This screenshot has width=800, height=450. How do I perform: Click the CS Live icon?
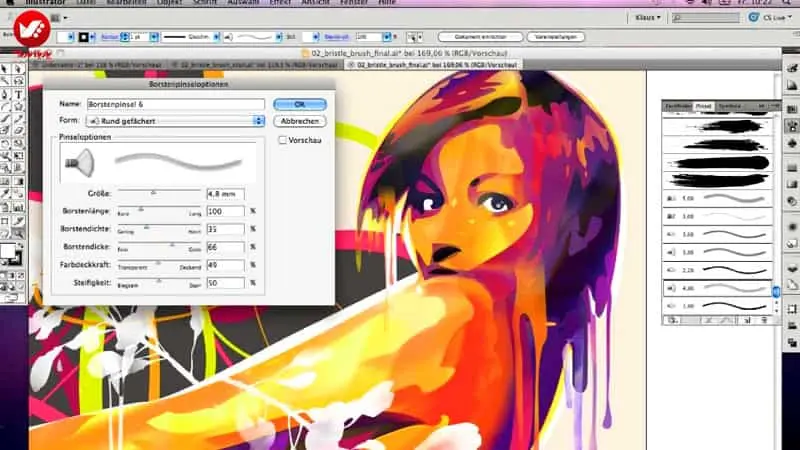(x=753, y=17)
